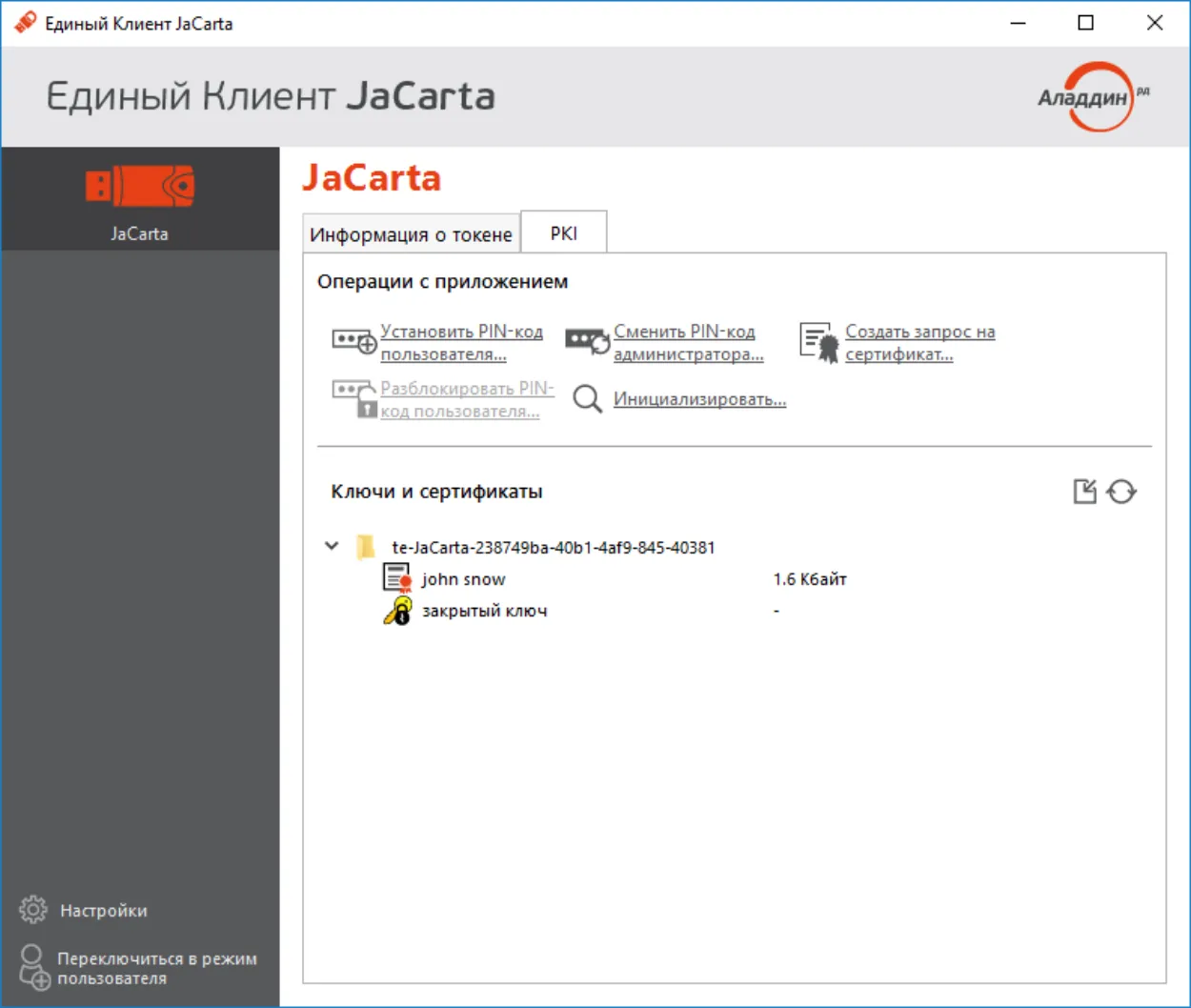
Task: Click the change administrator PIN icon
Action: tap(587, 341)
